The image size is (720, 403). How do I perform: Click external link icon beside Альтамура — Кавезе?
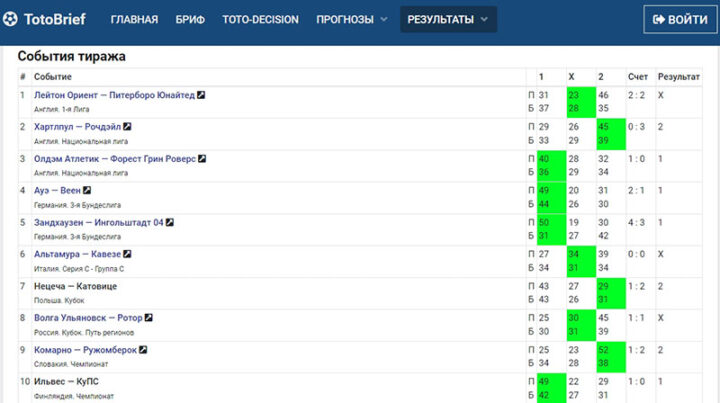(127, 254)
